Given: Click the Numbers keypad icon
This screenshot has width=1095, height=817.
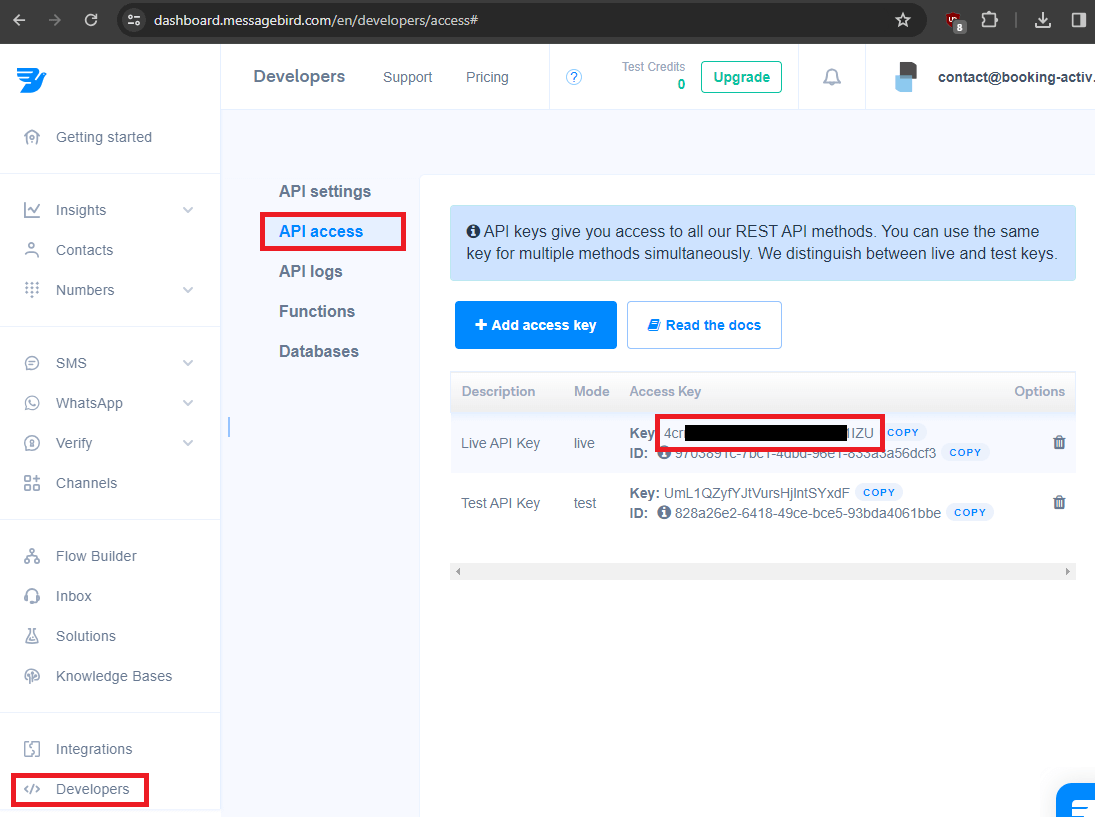Looking at the screenshot, I should tap(32, 290).
